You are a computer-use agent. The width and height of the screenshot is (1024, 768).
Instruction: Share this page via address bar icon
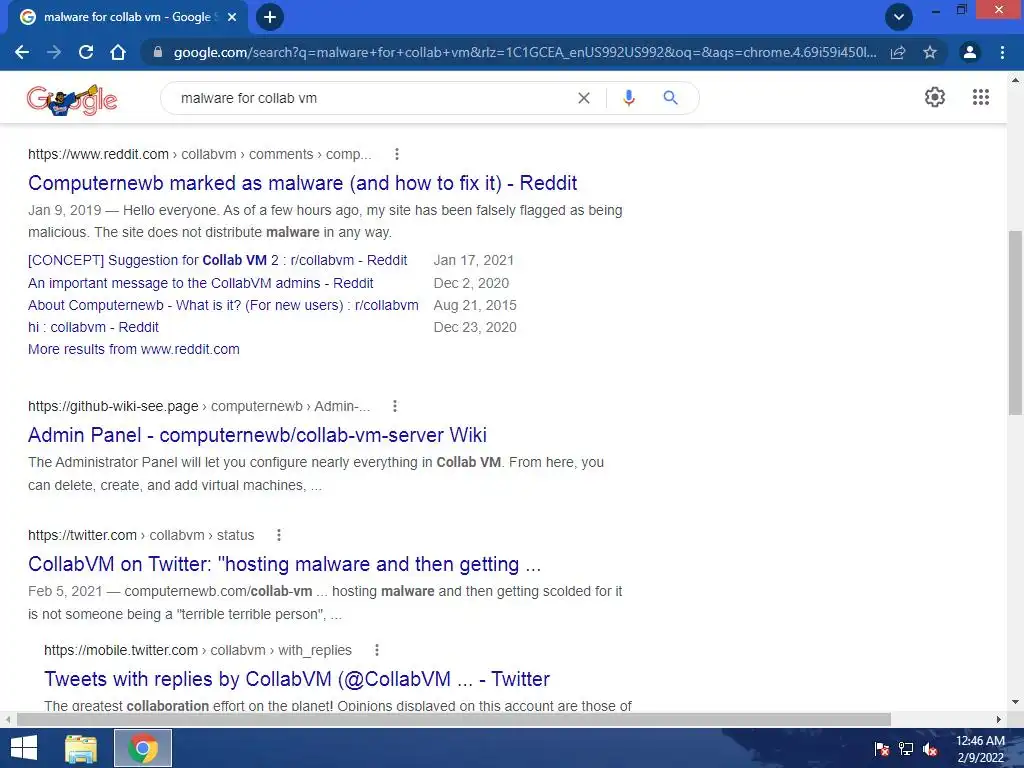[x=898, y=52]
